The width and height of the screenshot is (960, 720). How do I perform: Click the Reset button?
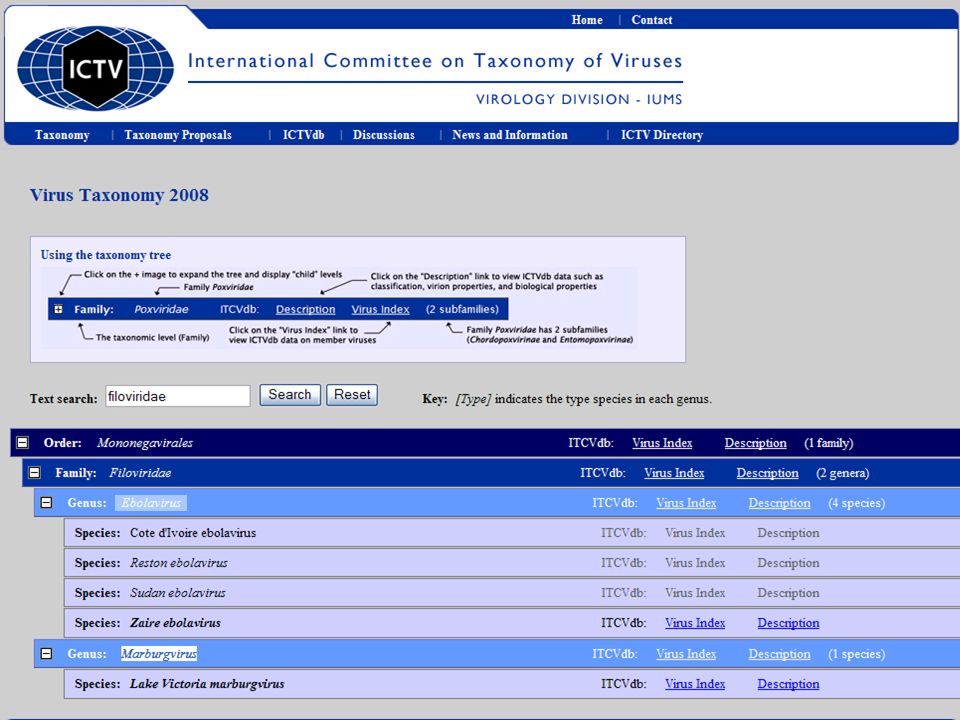click(x=352, y=395)
